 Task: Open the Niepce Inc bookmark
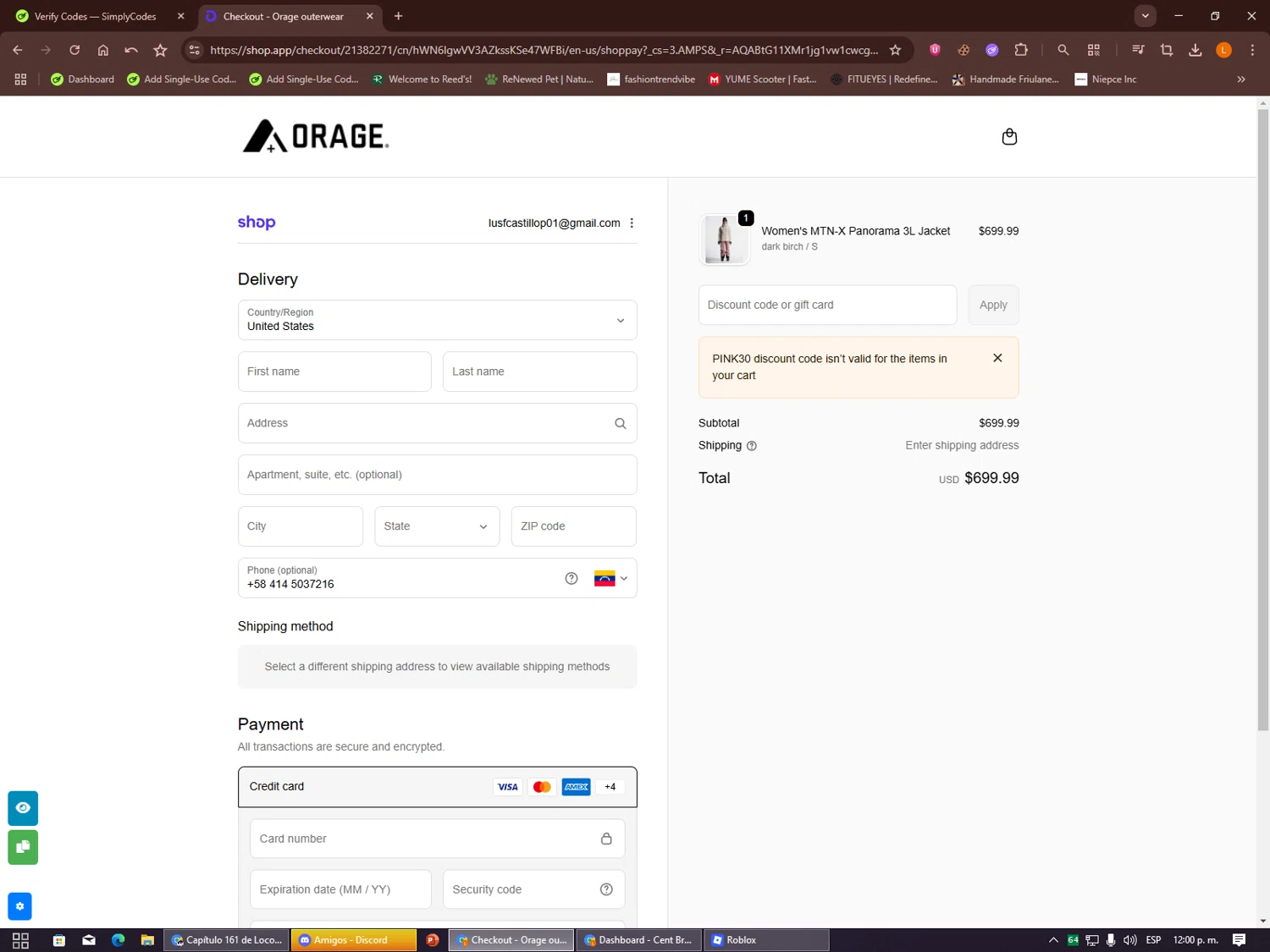1106,80
